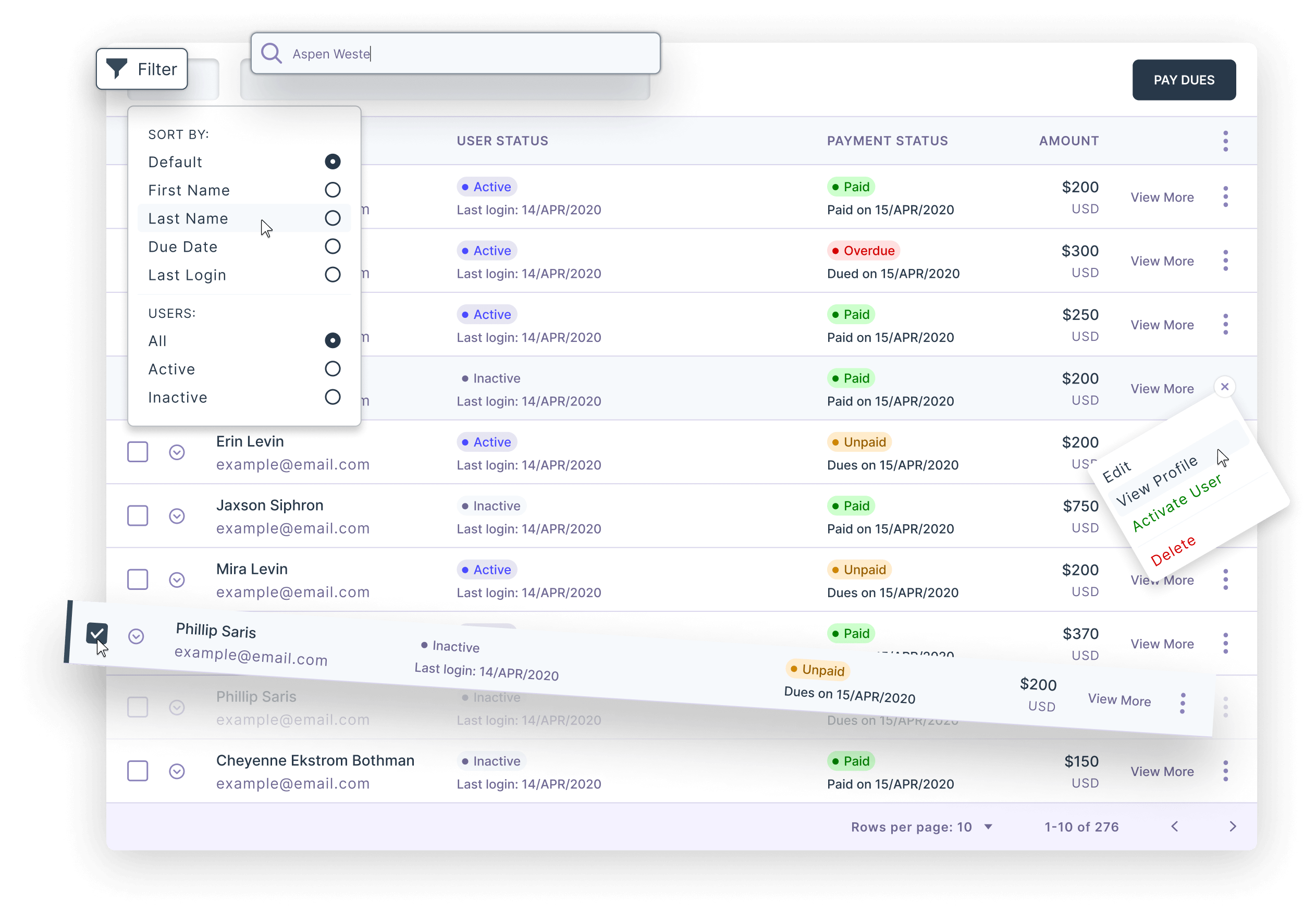Open kebab menu in table header

tap(1225, 141)
